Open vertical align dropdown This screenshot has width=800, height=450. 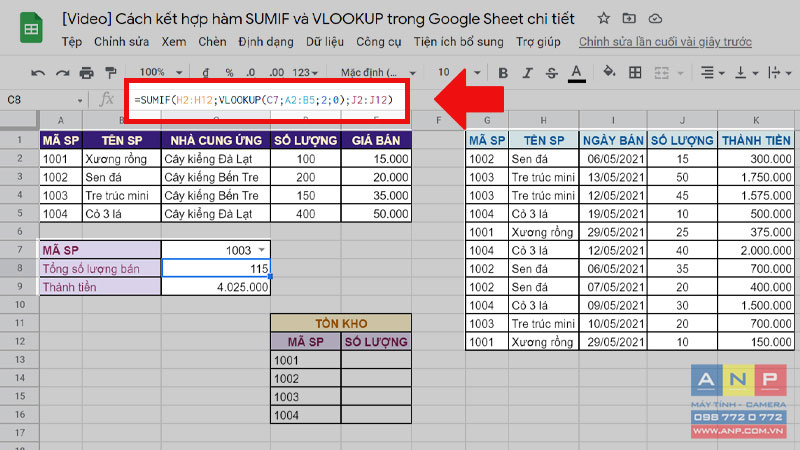coord(746,73)
